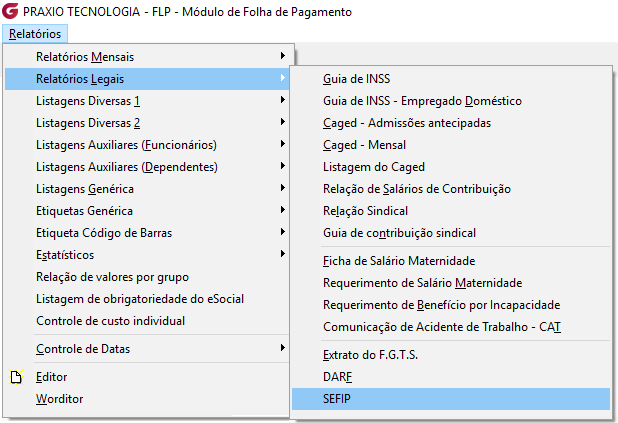Open Relação de Salários de Contribuição

pos(451,189)
